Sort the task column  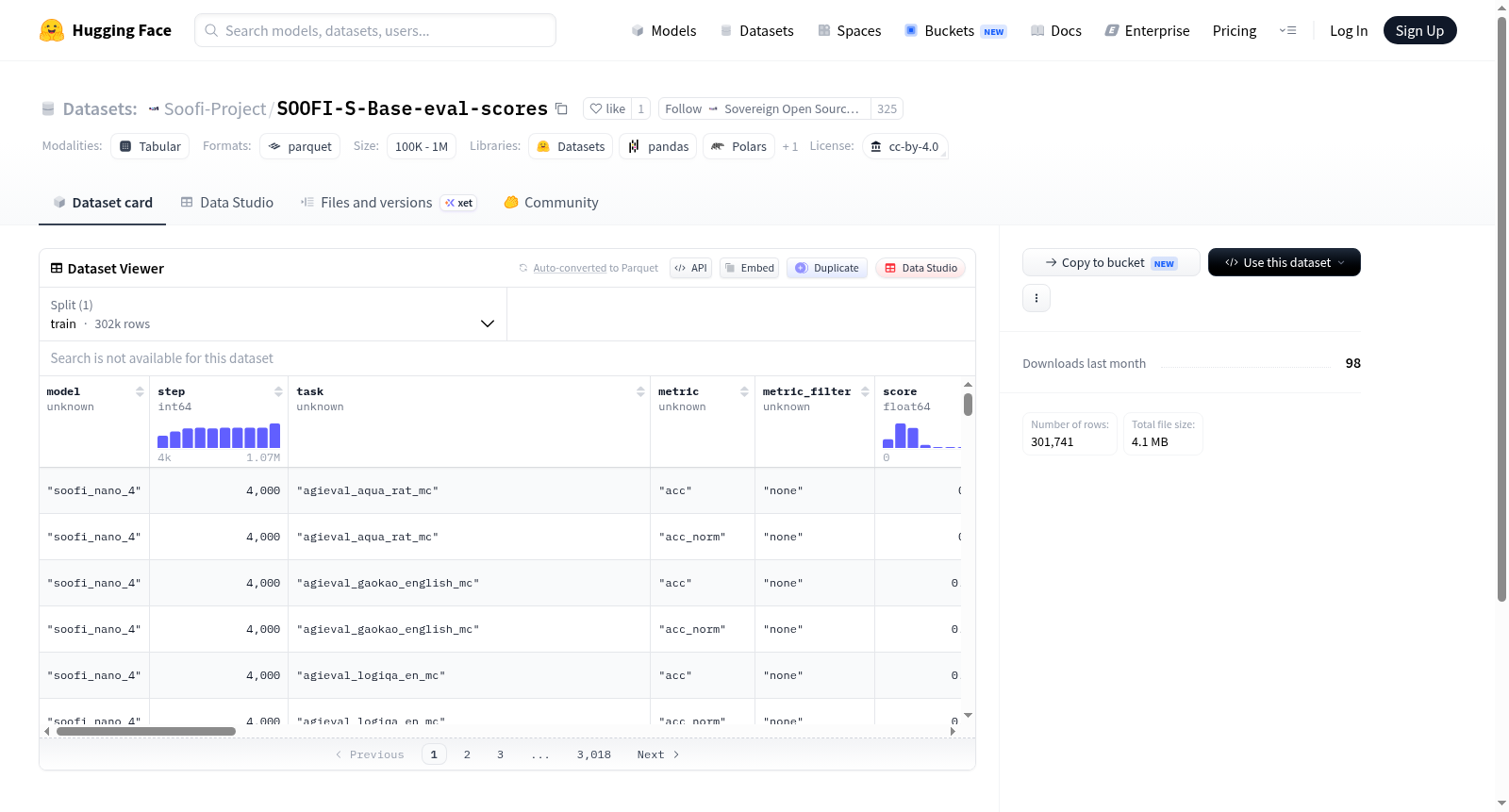(x=640, y=391)
